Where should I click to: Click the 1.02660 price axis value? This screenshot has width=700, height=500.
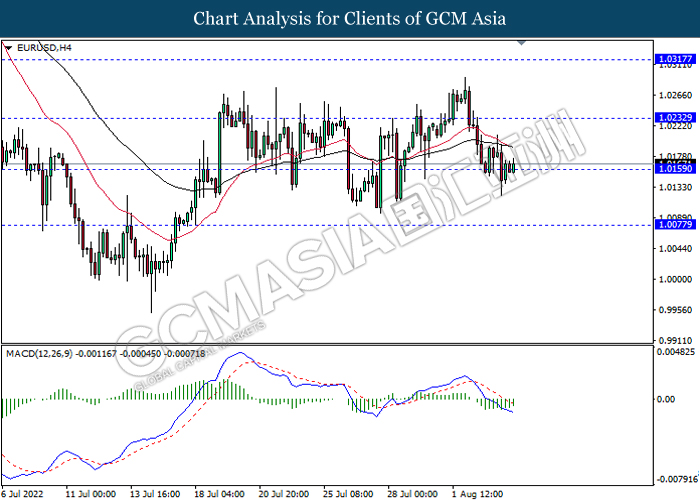point(675,96)
